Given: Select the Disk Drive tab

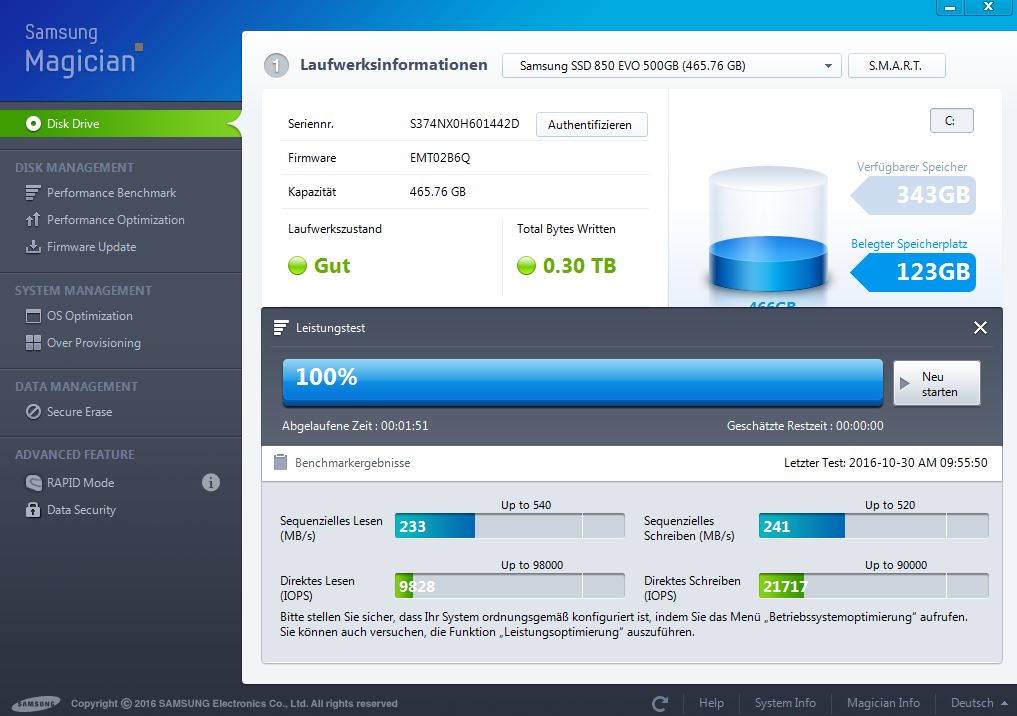Looking at the screenshot, I should tap(121, 123).
